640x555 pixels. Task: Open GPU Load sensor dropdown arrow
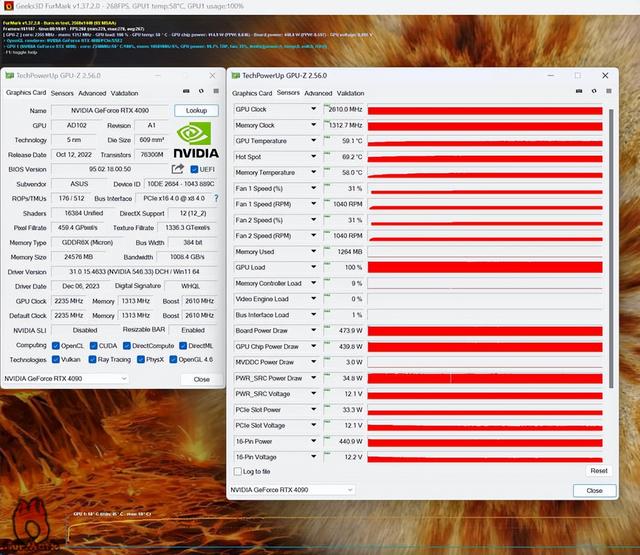coord(313,267)
